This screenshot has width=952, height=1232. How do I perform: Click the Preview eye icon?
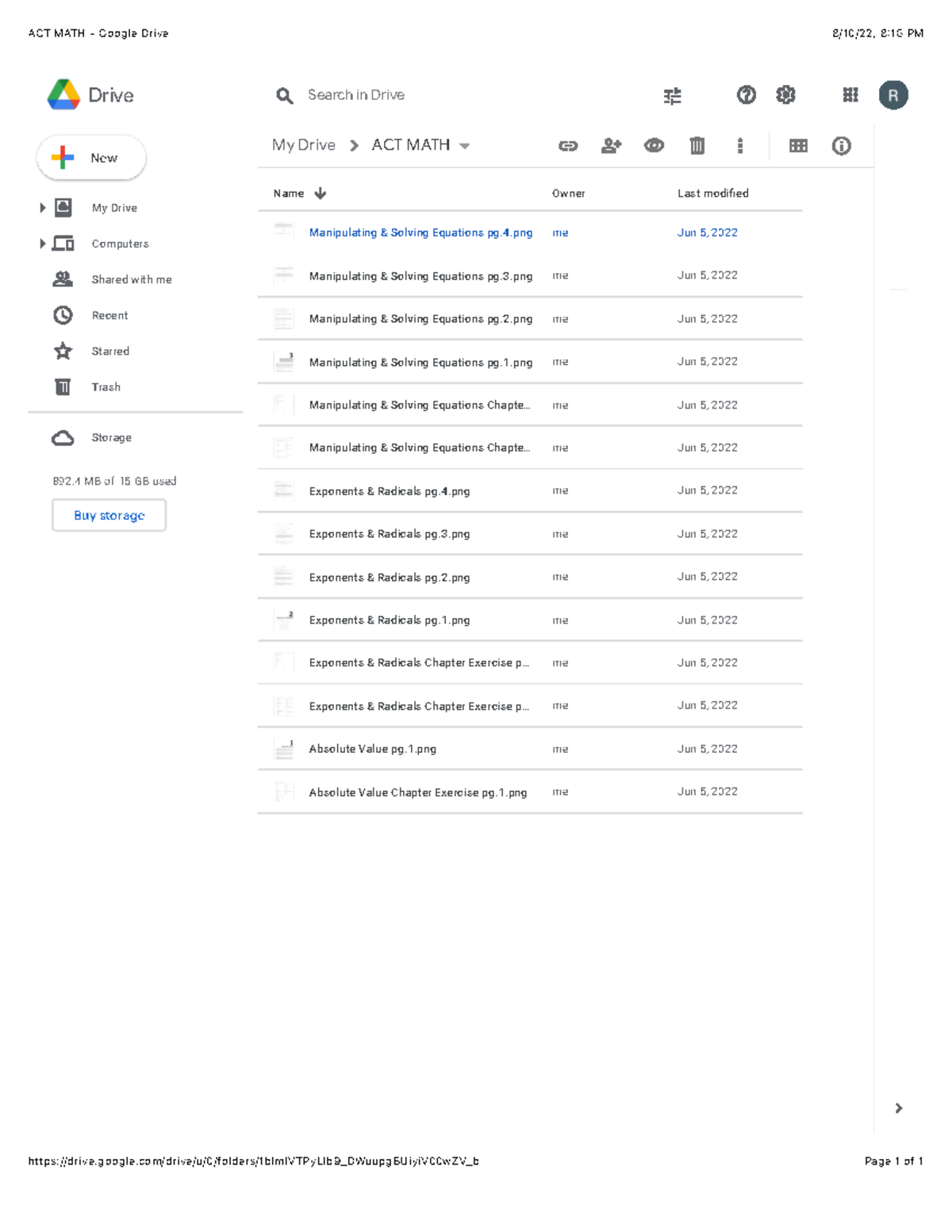654,145
